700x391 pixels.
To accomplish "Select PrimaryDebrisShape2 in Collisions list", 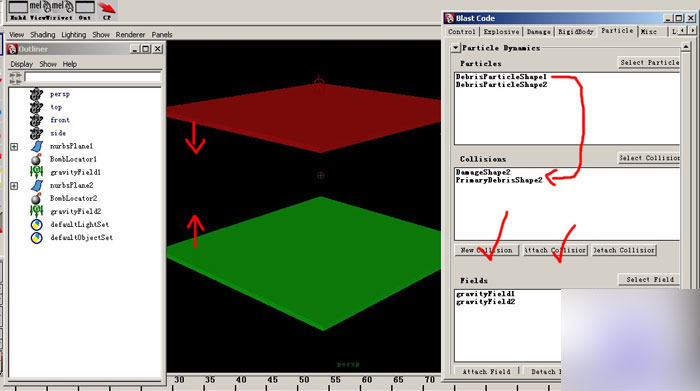I will (499, 180).
